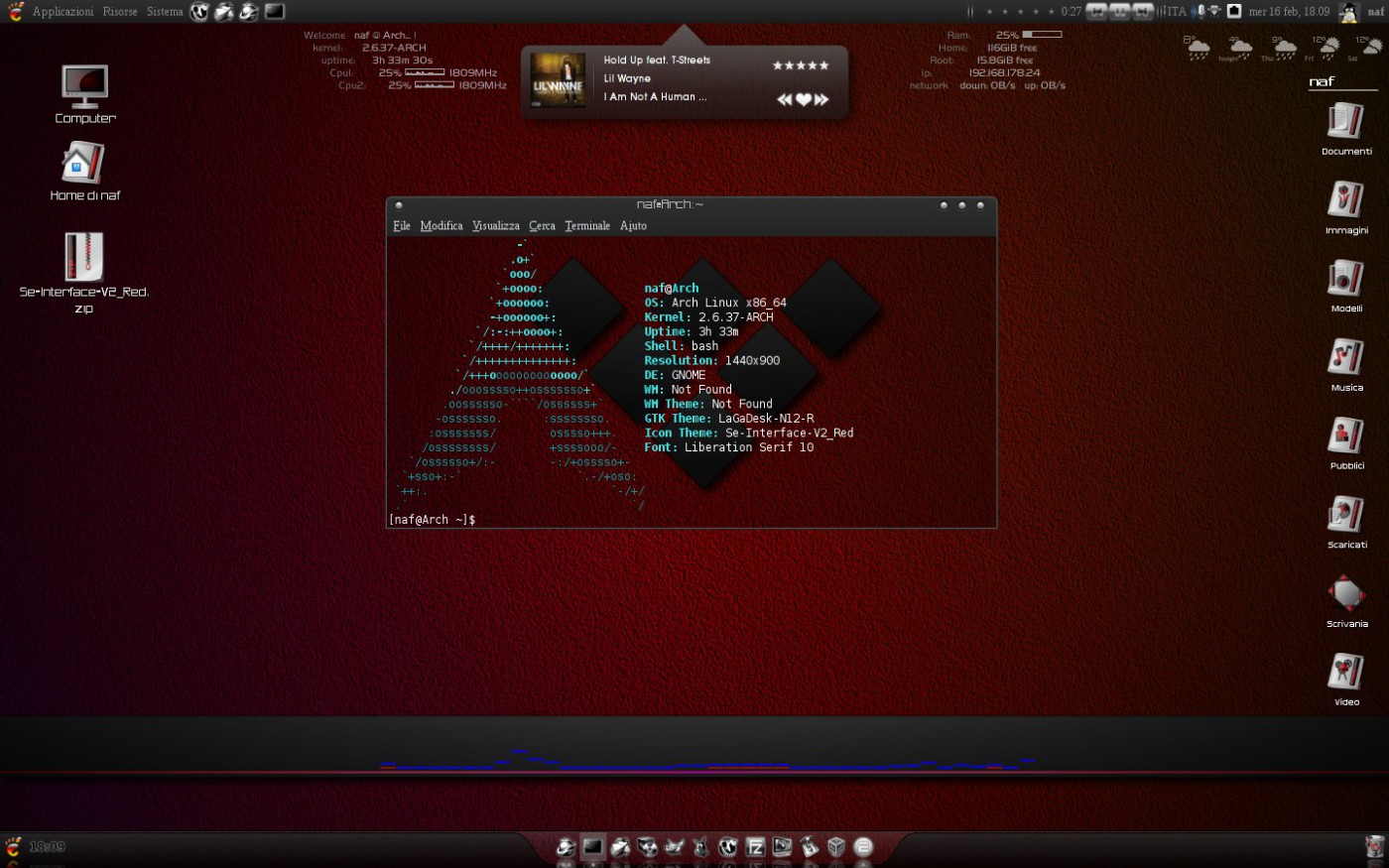
Task: Open trash icon in bottom-right corner
Action: (1374, 847)
